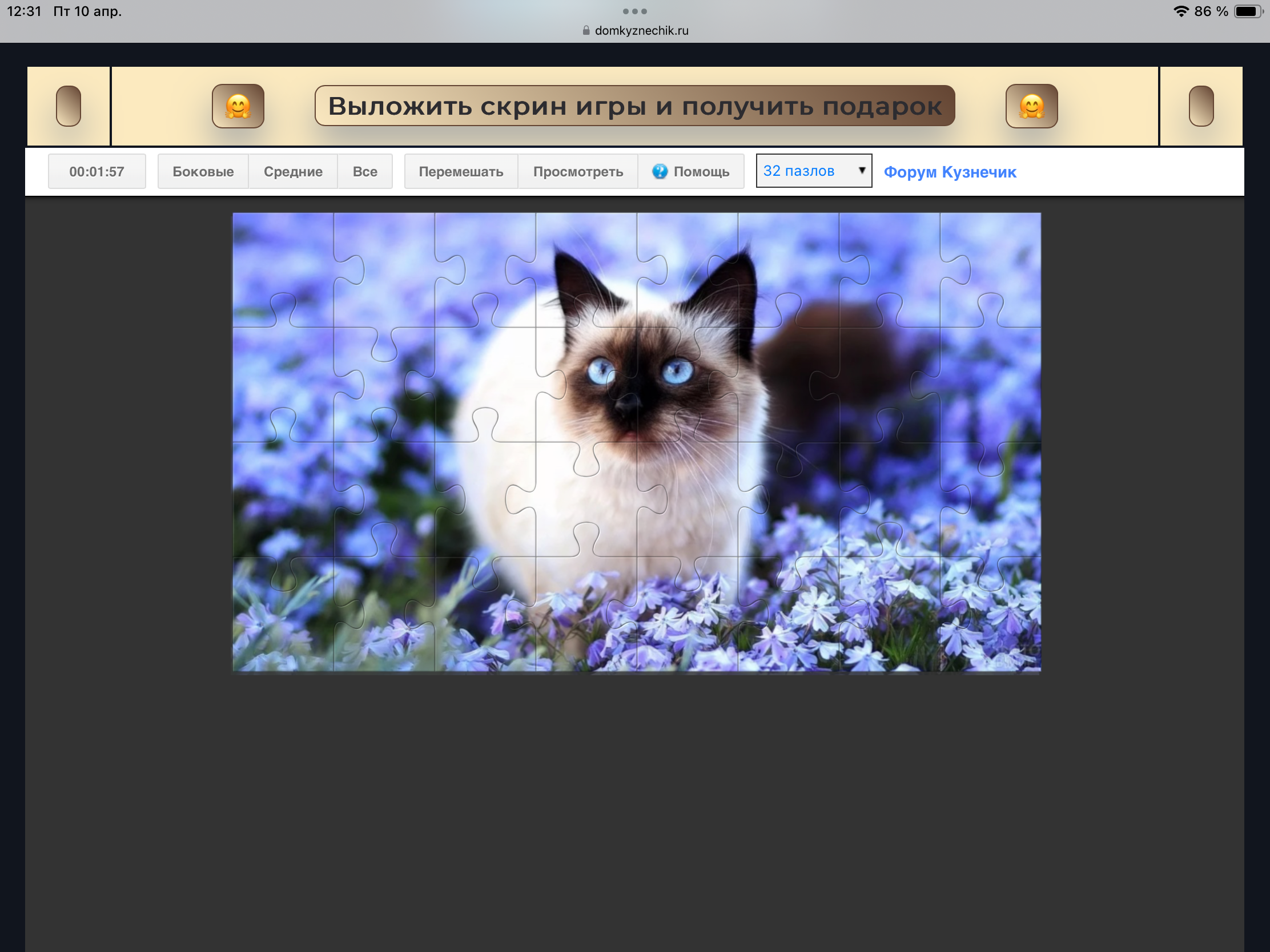The image size is (1270, 952).
Task: Tap the lock icon beside domkyznechik.ru
Action: click(586, 30)
